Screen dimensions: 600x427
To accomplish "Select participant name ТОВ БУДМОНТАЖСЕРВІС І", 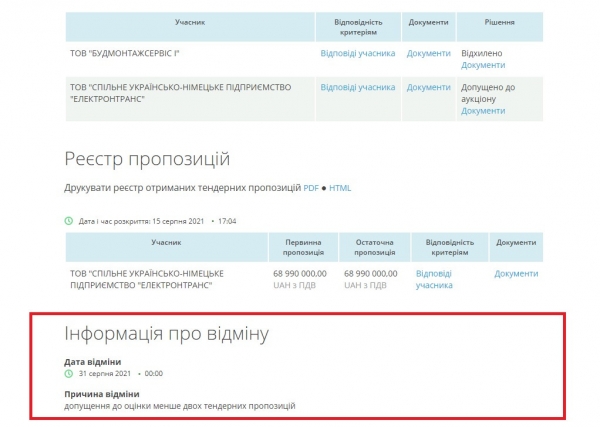I will [130, 53].
